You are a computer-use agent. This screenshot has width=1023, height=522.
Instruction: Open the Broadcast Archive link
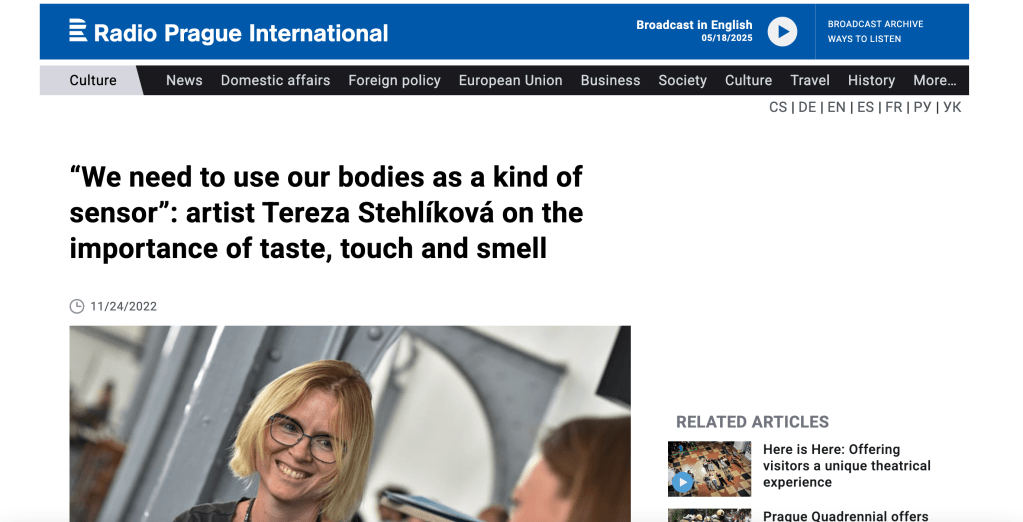click(876, 24)
